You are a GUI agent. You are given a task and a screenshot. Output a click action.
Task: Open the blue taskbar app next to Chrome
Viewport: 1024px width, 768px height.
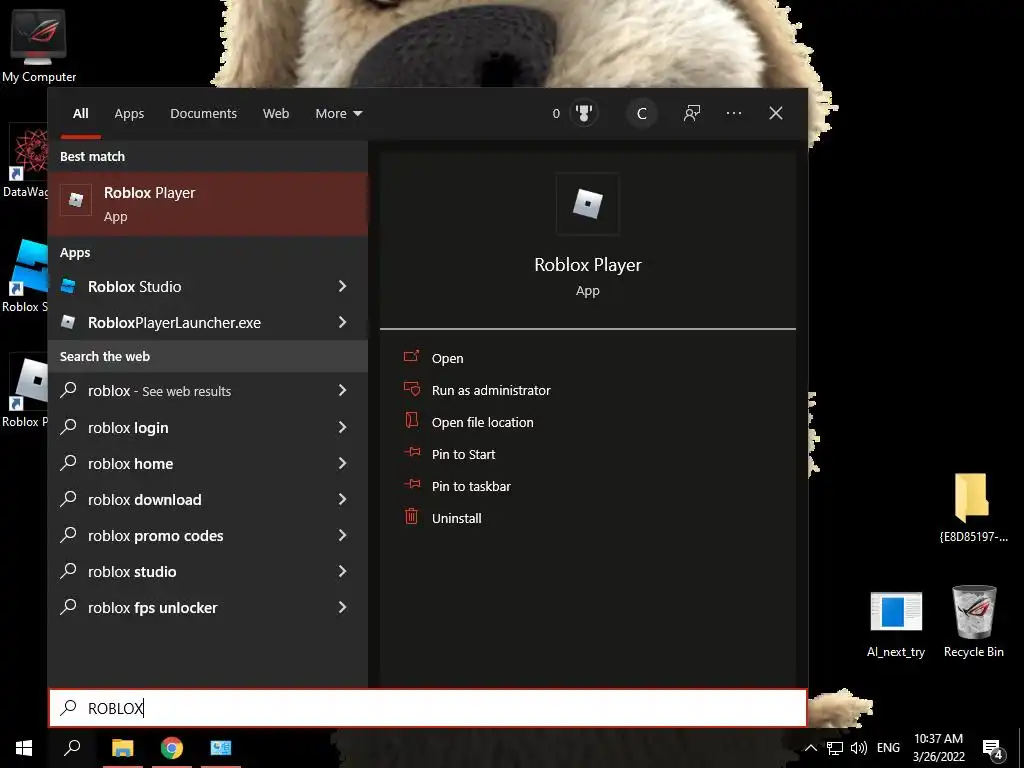pos(221,748)
